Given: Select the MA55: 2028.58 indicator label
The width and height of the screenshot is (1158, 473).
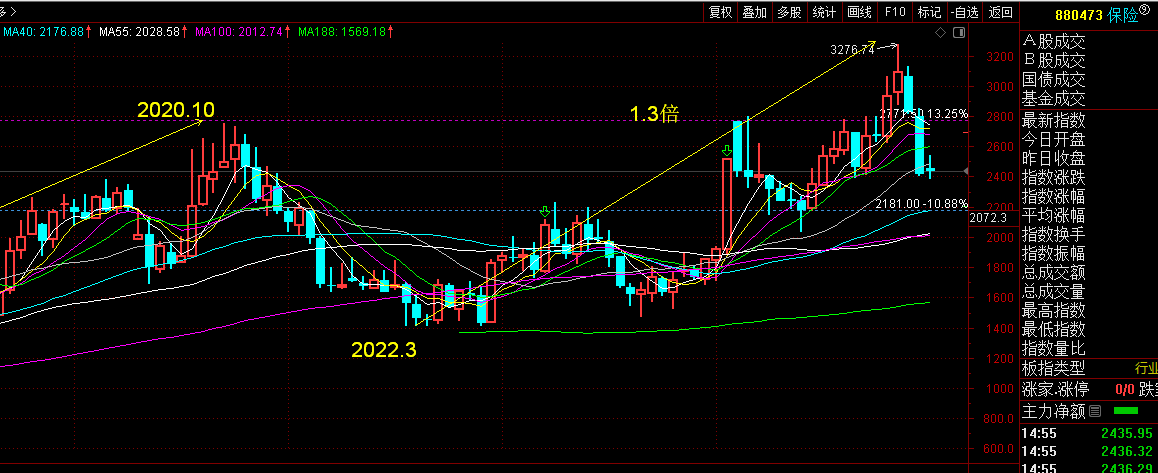Looking at the screenshot, I should [x=141, y=32].
